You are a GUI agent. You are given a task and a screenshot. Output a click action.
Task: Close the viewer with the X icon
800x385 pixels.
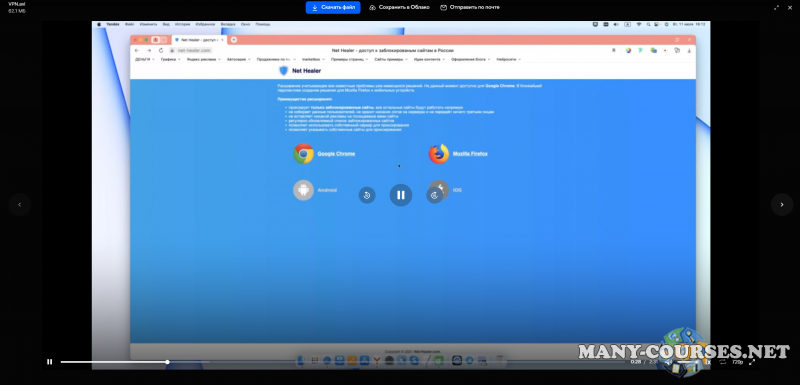790,7
